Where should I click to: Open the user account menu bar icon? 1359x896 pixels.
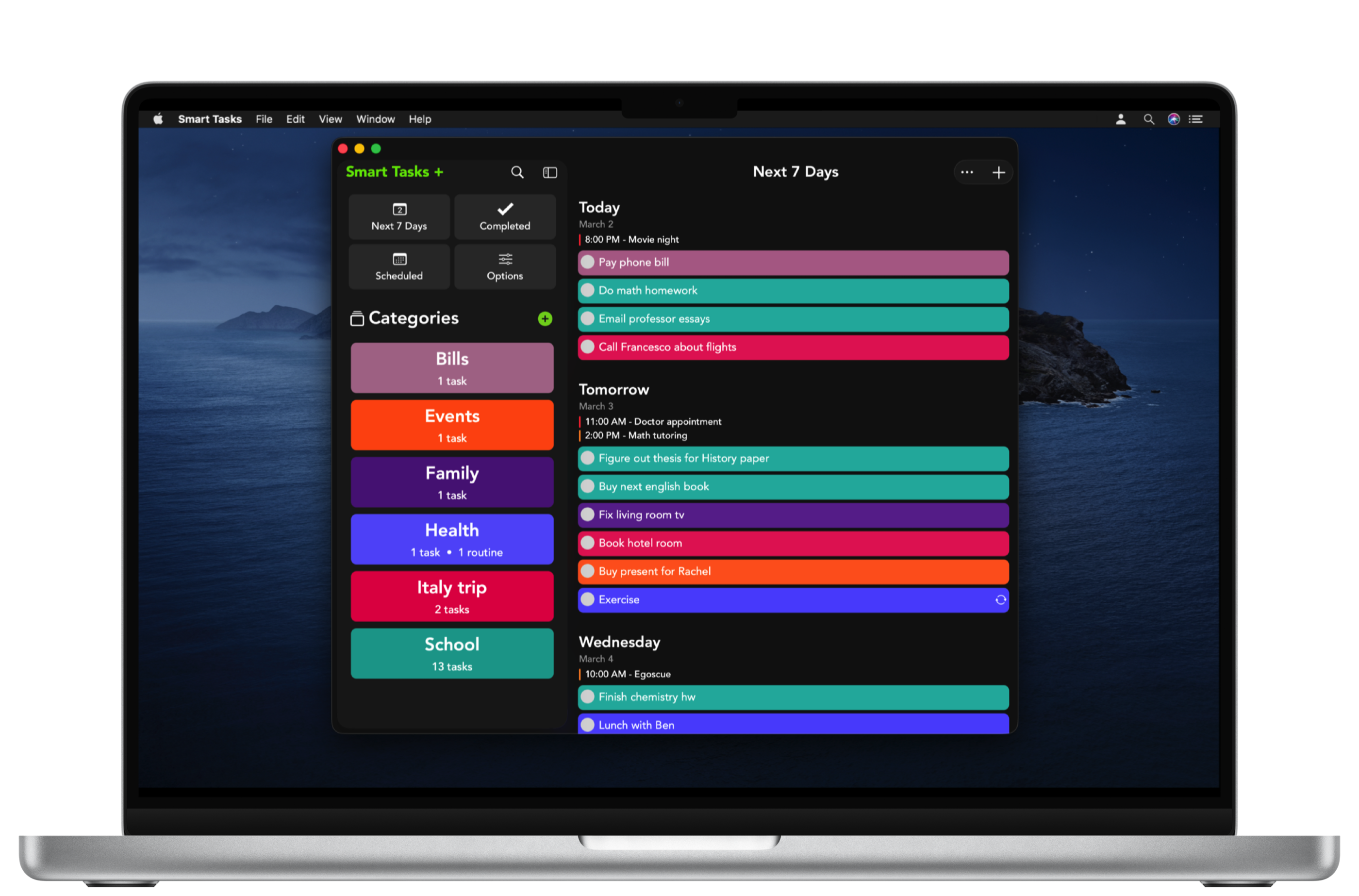click(1121, 119)
